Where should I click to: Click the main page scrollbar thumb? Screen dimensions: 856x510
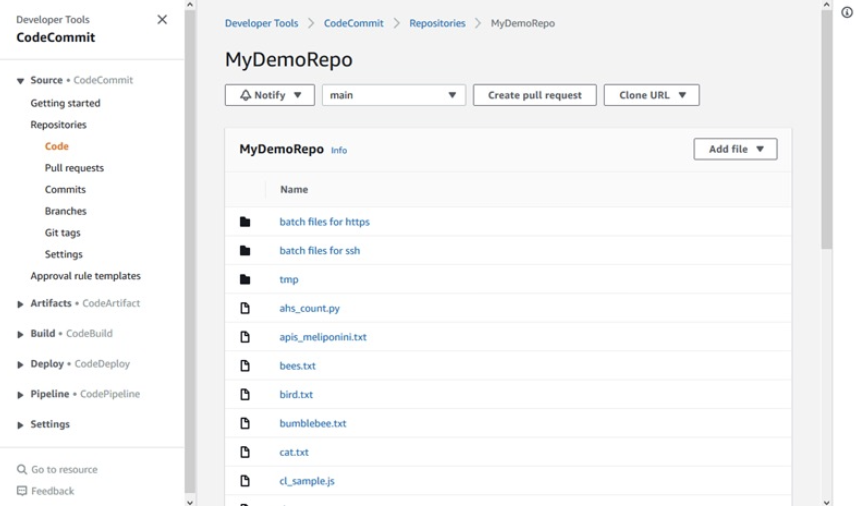pos(827,129)
